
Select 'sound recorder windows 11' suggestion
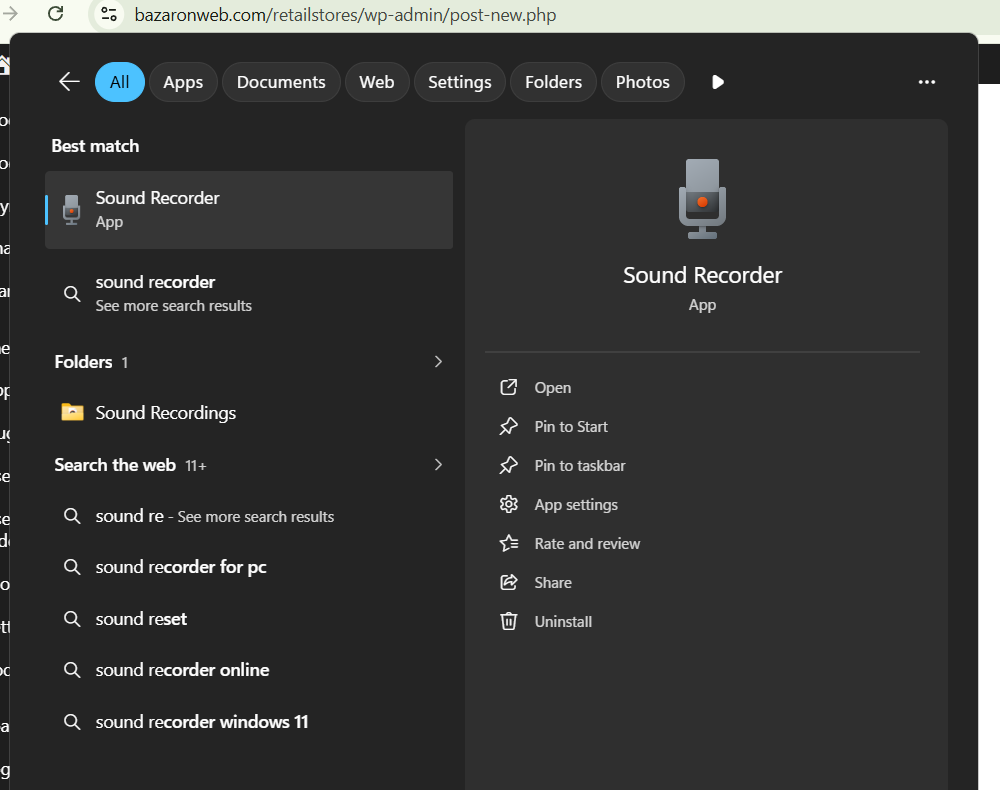tap(249, 721)
